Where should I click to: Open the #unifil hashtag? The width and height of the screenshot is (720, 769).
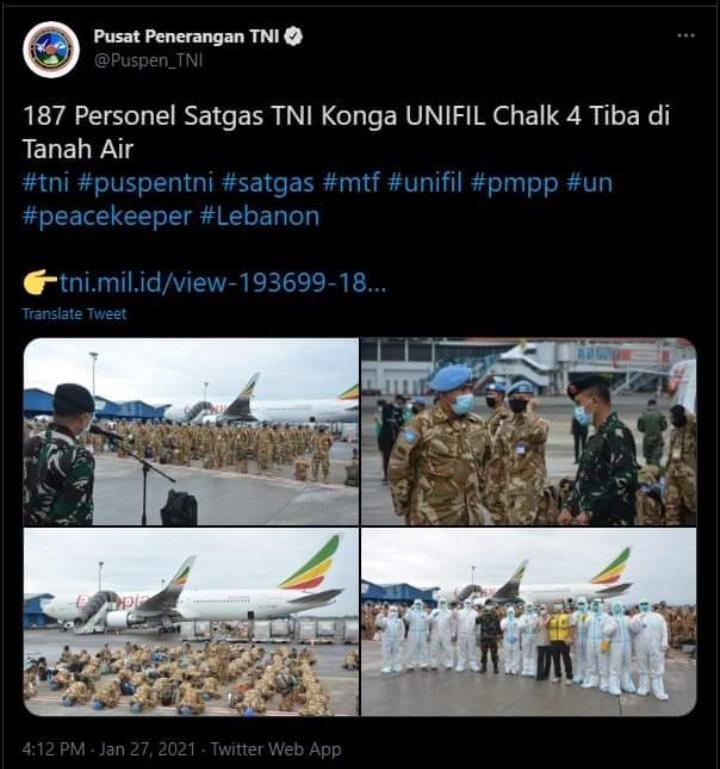coord(425,182)
